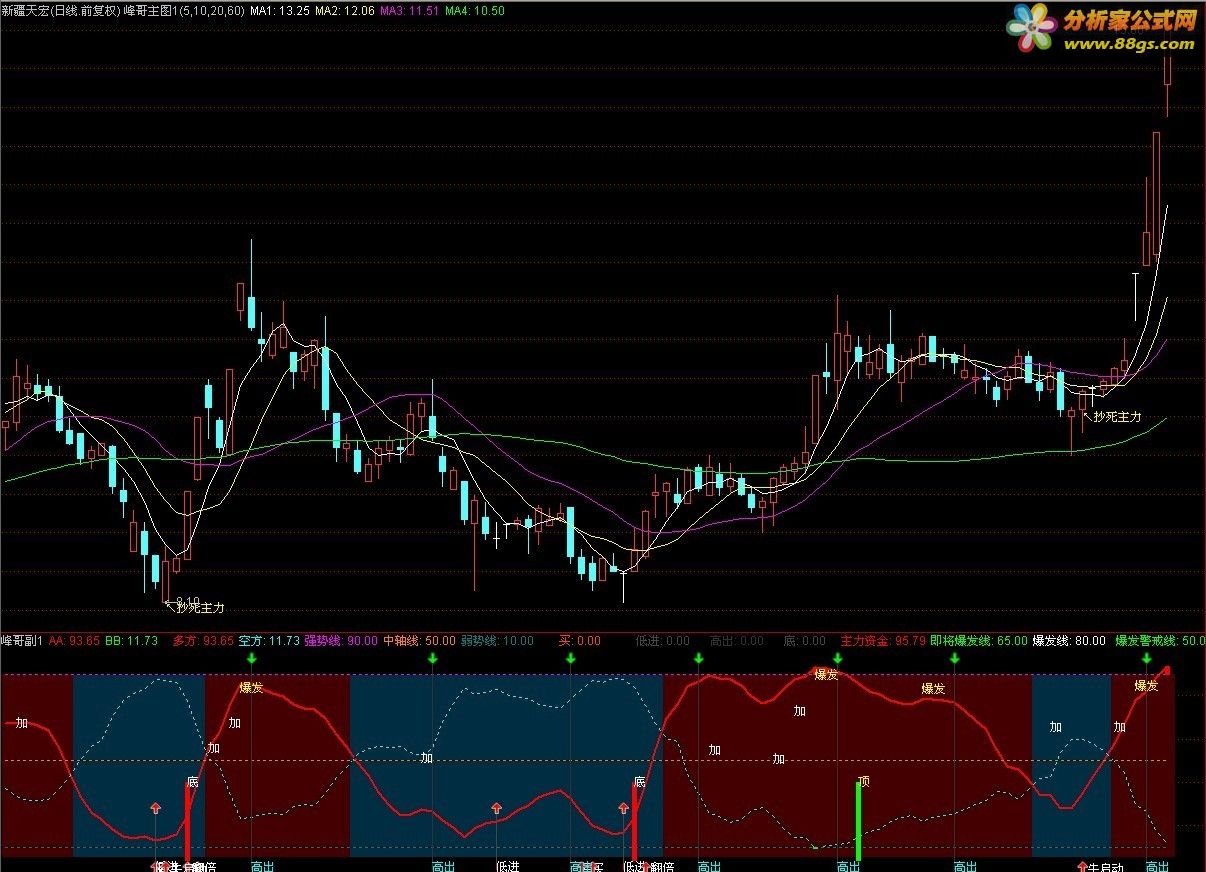Select the 多方: 93.65 value
The image size is (1206, 872).
203,641
